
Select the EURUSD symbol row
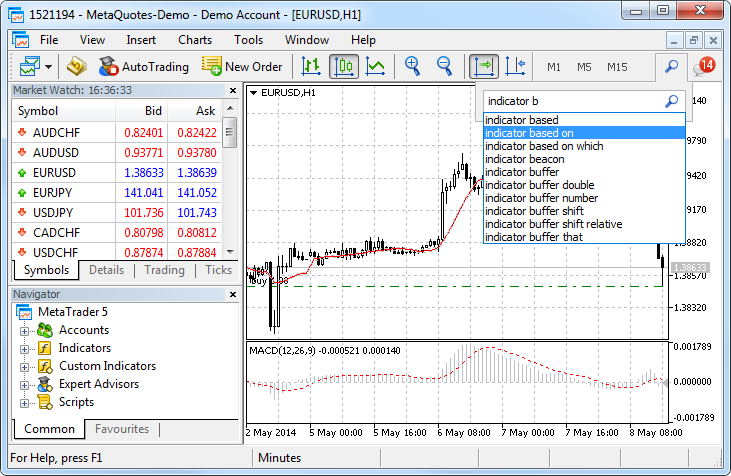click(x=117, y=173)
